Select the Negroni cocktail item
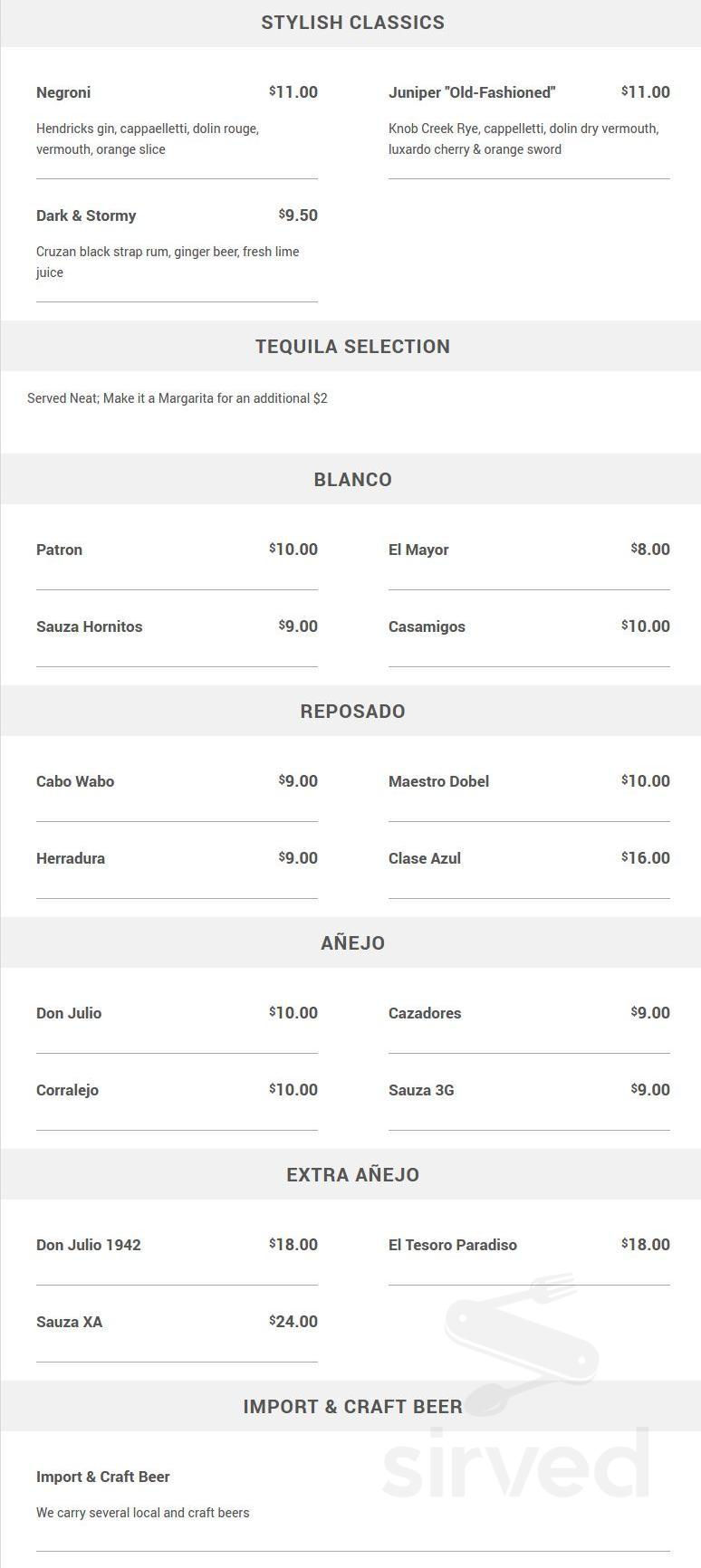Viewport: 701px width, 1568px height. click(x=63, y=92)
